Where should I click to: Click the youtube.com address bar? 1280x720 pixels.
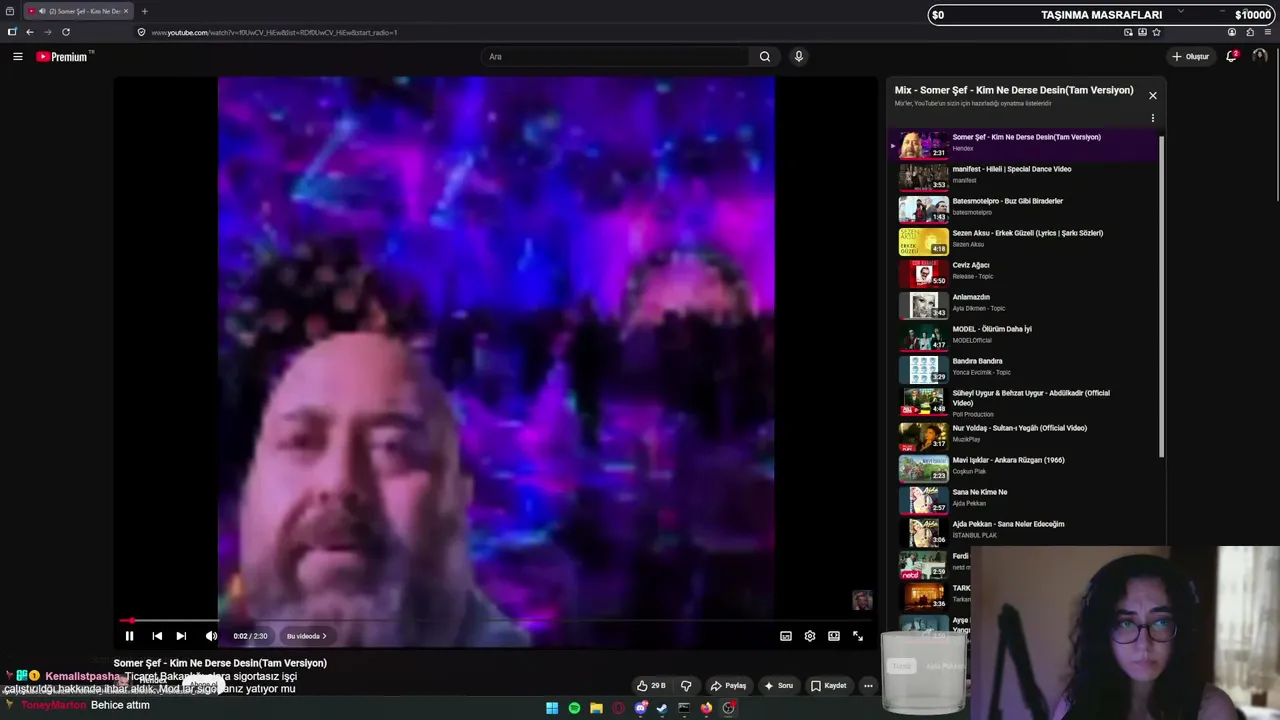click(640, 32)
